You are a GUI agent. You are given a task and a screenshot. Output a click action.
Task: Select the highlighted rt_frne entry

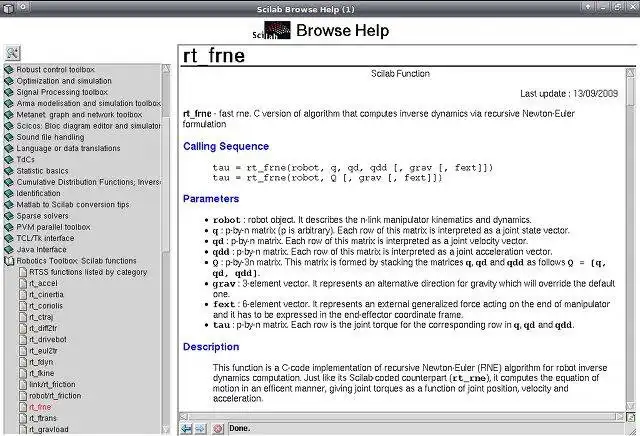tap(40, 407)
